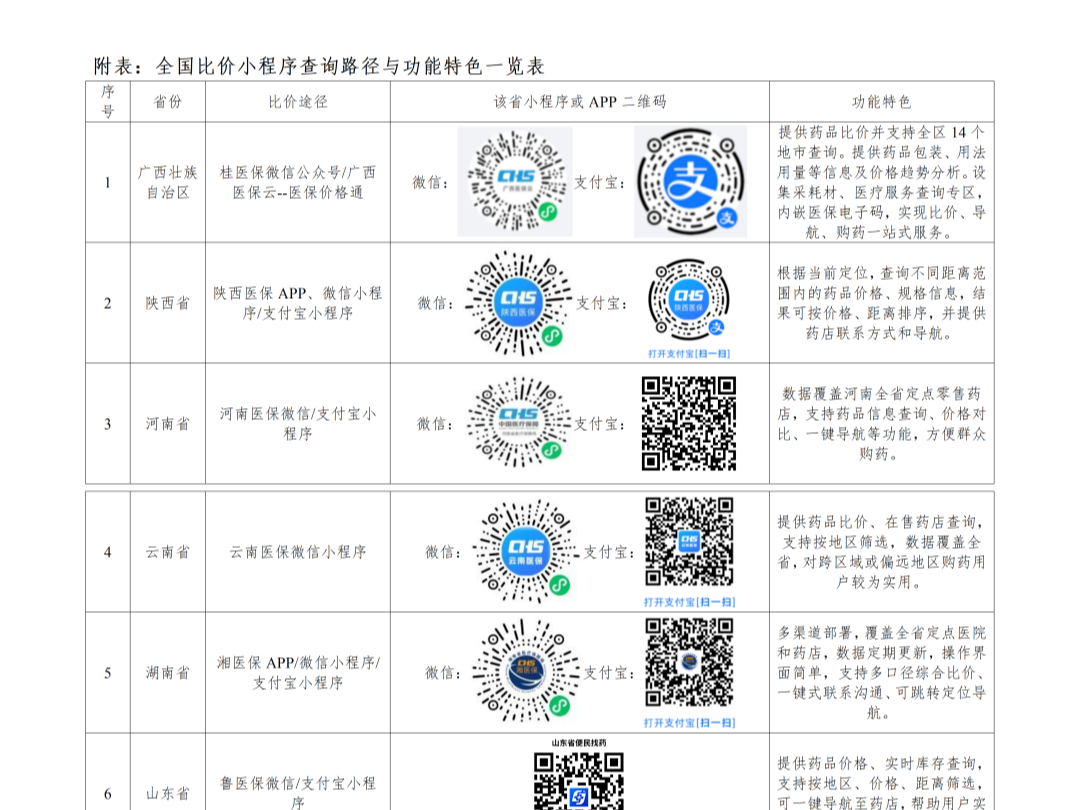Click 打开支付宝[扫一扫] under Shaanxi code
This screenshot has width=1080, height=810.
689,353
